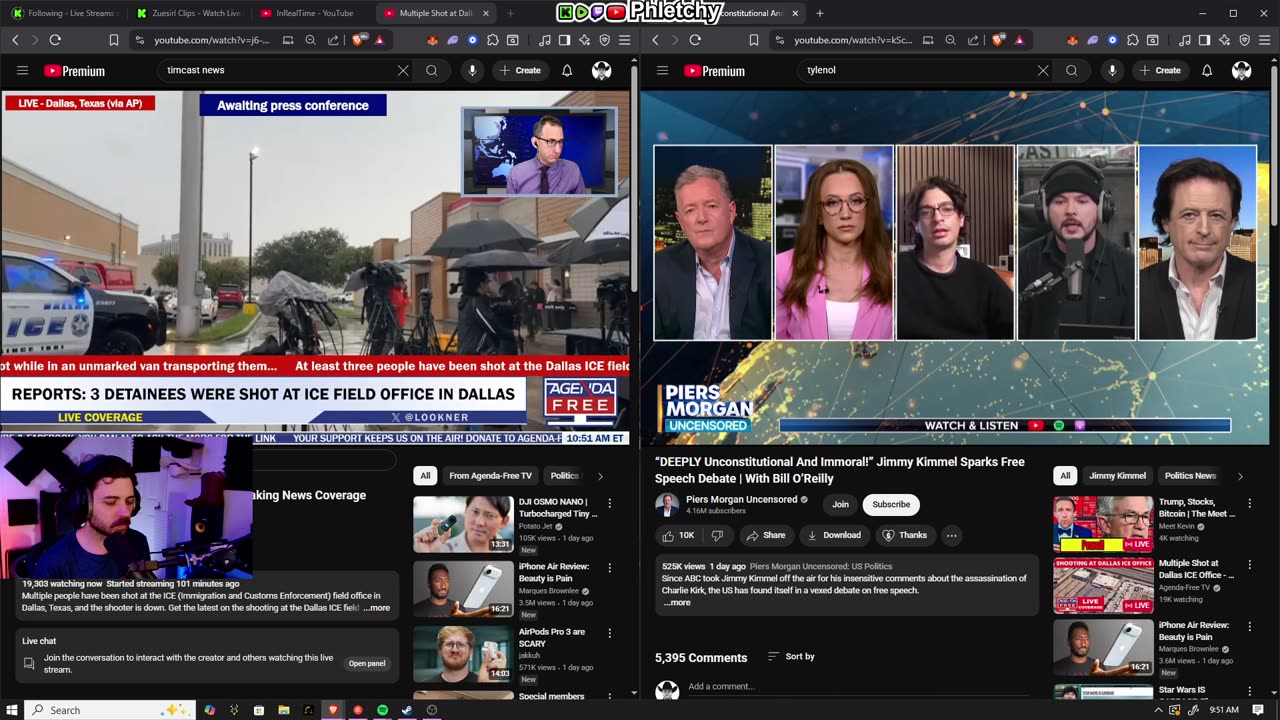Open a new tab in the right browser window
This screenshot has width=1280, height=720.
pos(820,13)
